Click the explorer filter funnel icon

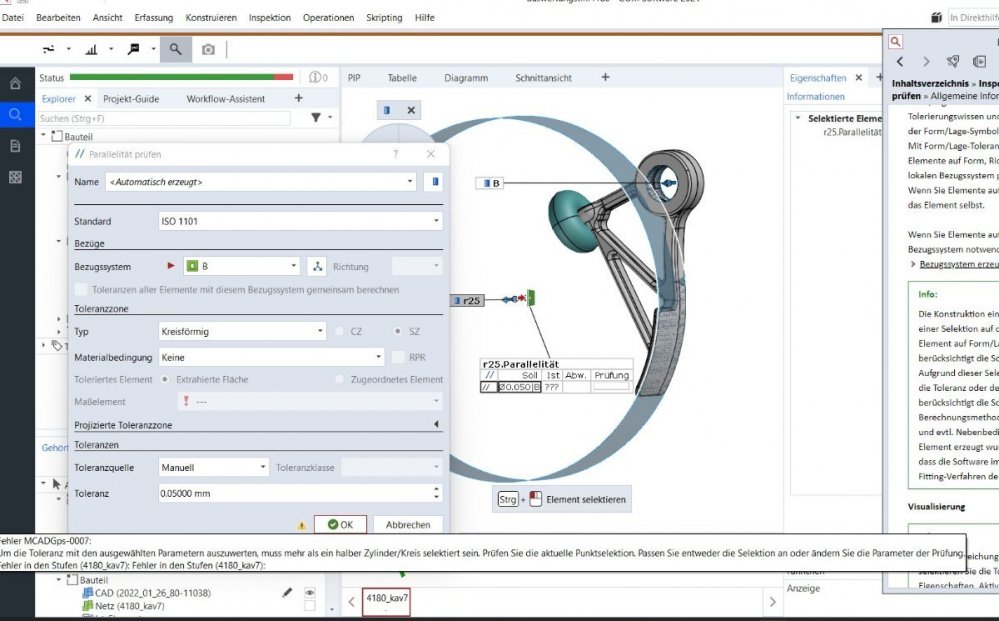click(x=316, y=118)
